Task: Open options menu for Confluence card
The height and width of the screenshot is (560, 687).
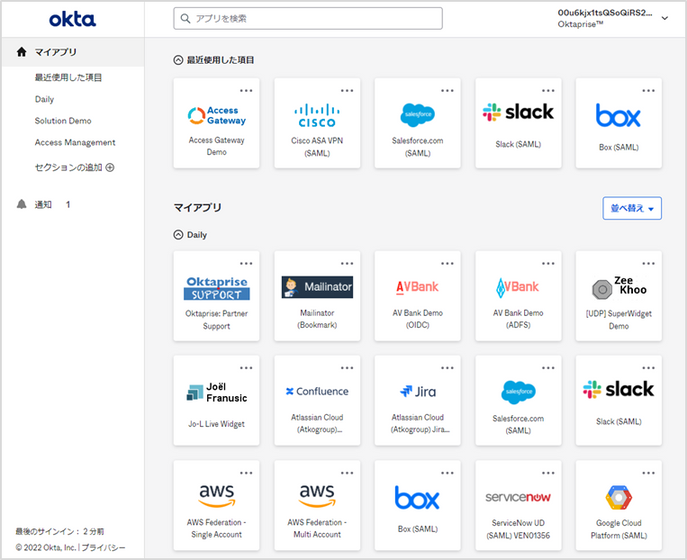Action: 347,368
